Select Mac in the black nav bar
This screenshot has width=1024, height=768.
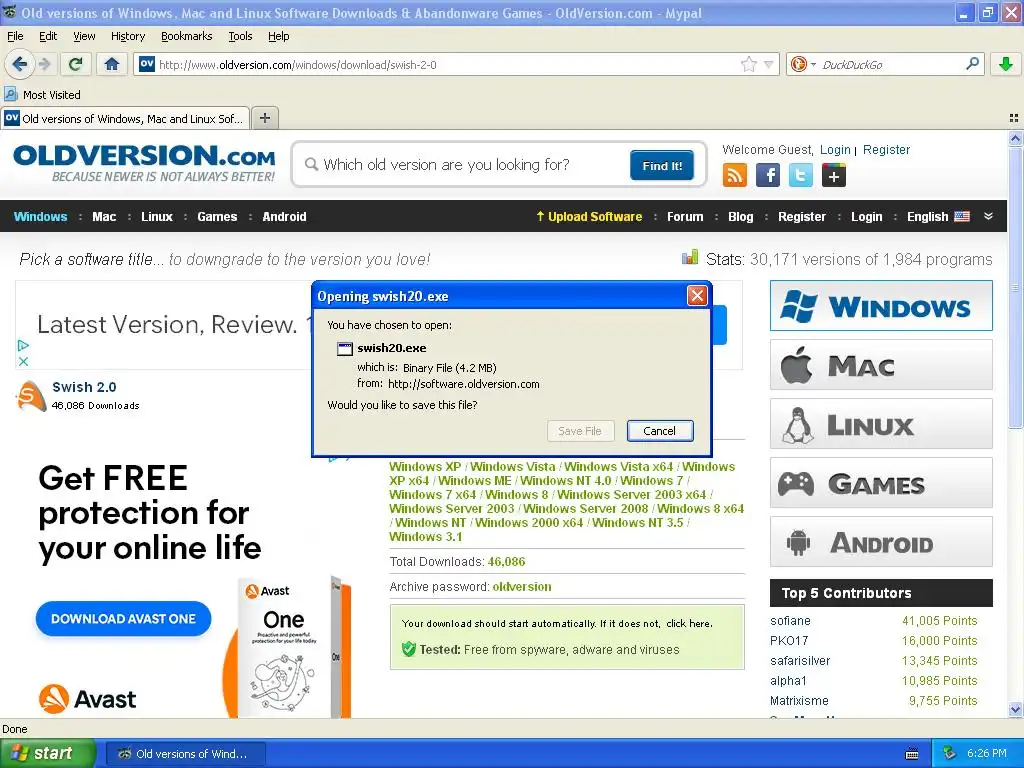pyautogui.click(x=104, y=216)
